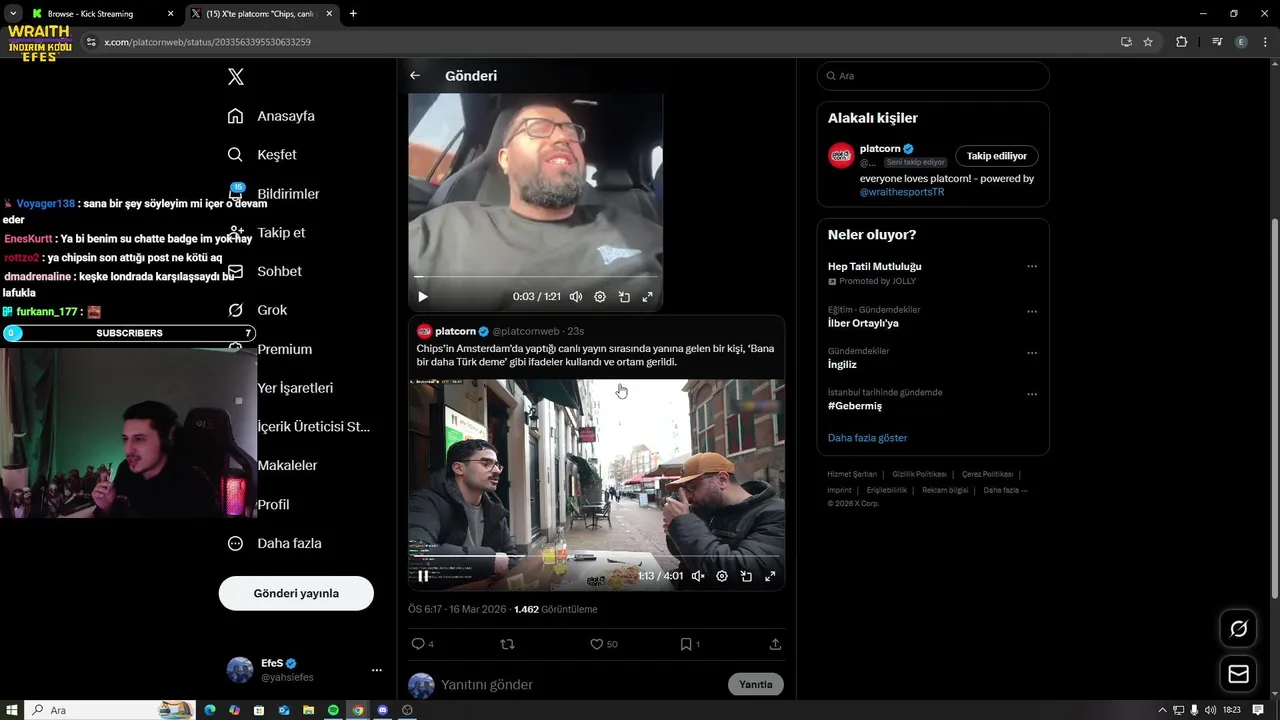Bookmark the post
1280x720 pixels.
[x=686, y=644]
